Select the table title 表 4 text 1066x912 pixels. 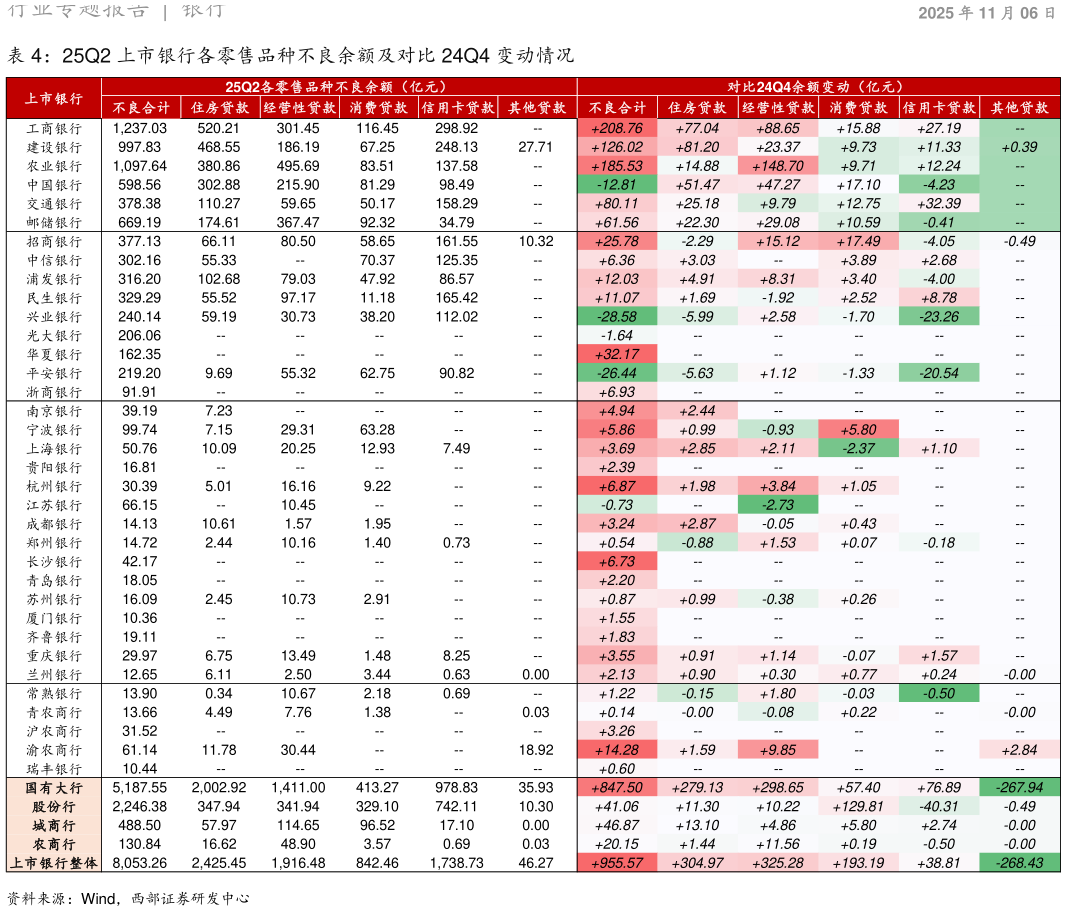(290, 55)
